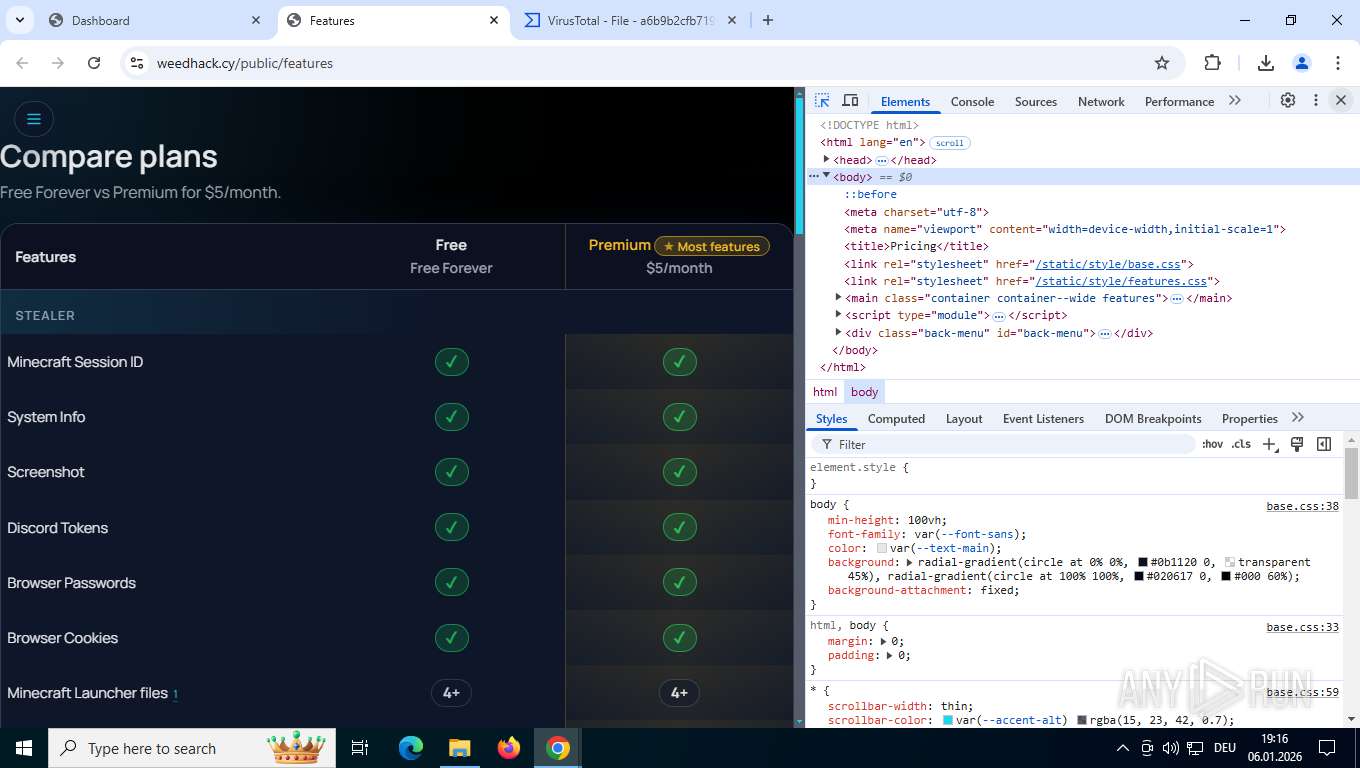Show more DevTools tabs chevron
Viewport: 1360px width, 768px height.
(x=1235, y=100)
